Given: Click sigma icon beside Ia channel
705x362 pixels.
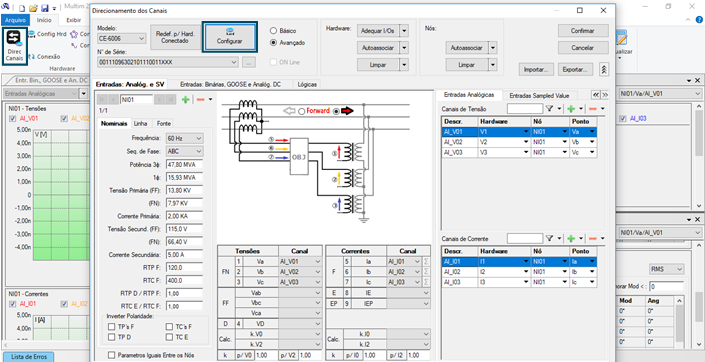Looking at the screenshot, I should pyautogui.click(x=426, y=261).
